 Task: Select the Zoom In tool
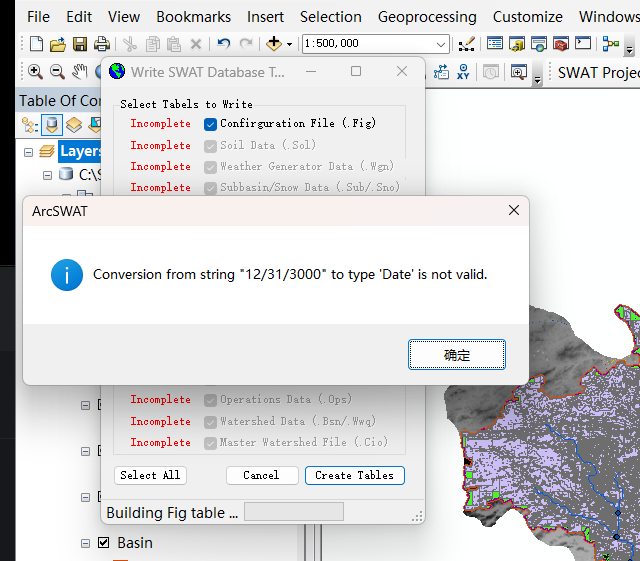pos(36,72)
